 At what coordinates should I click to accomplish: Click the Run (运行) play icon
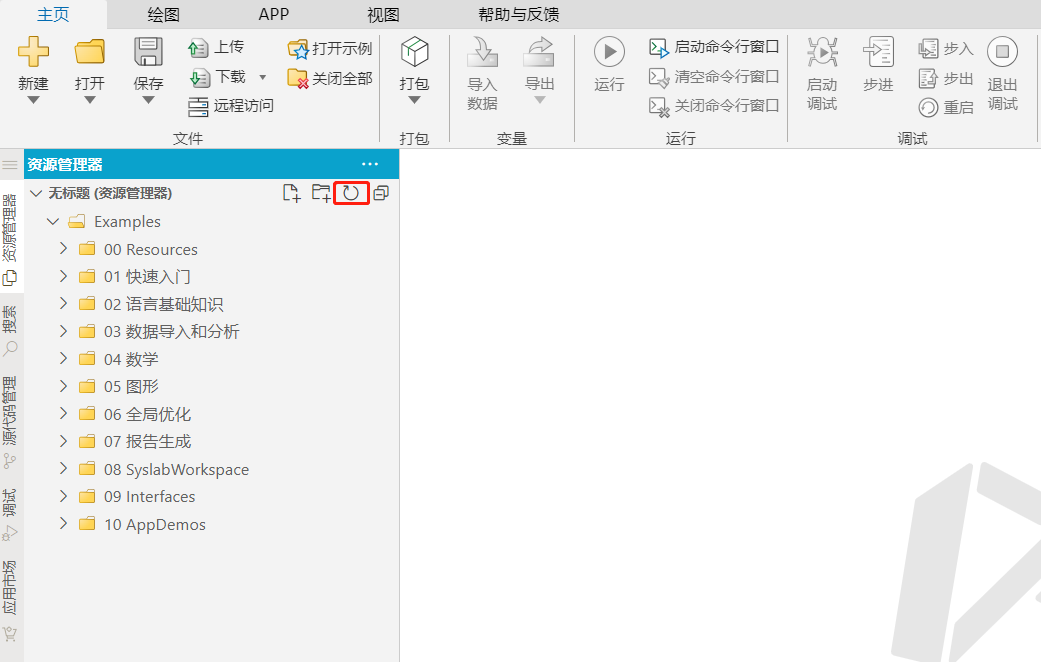[x=609, y=52]
